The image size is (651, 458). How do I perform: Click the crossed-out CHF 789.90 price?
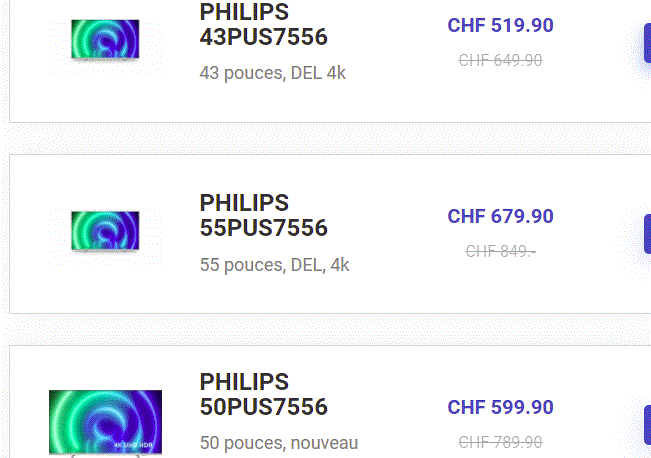coord(500,442)
